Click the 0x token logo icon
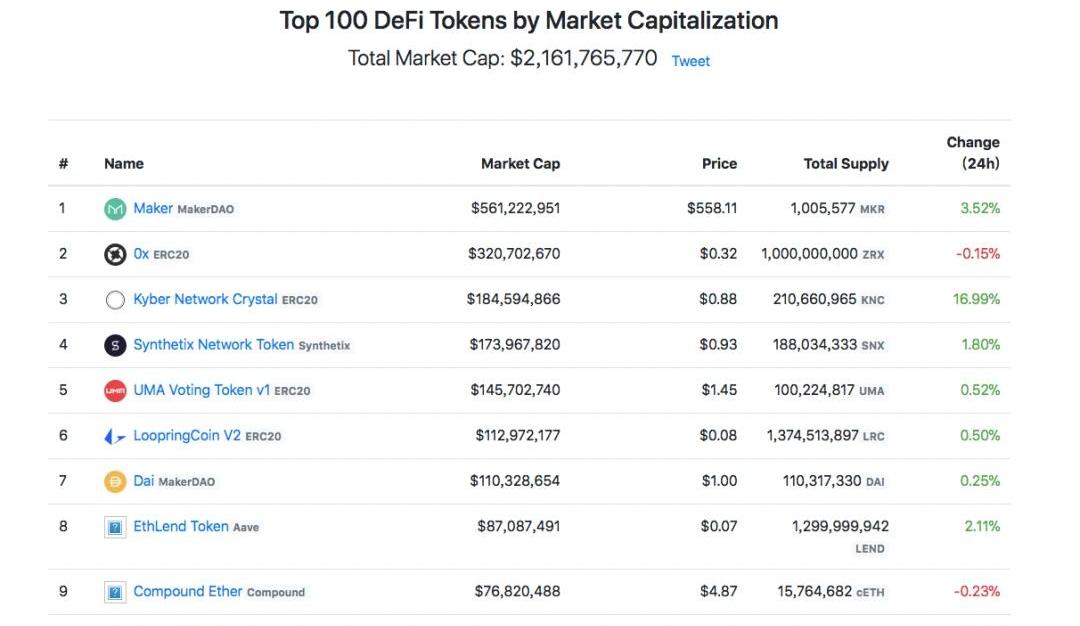 point(115,254)
